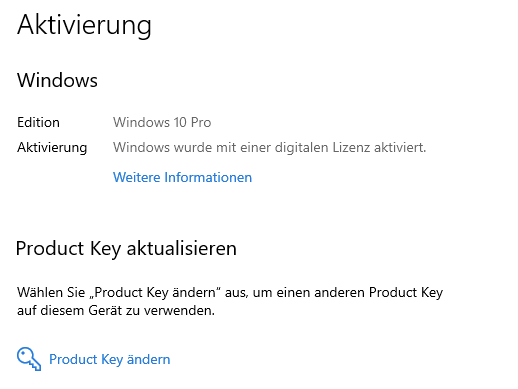Select the digital license activation status text
Screen dimensions: 518x389
(x=269, y=147)
